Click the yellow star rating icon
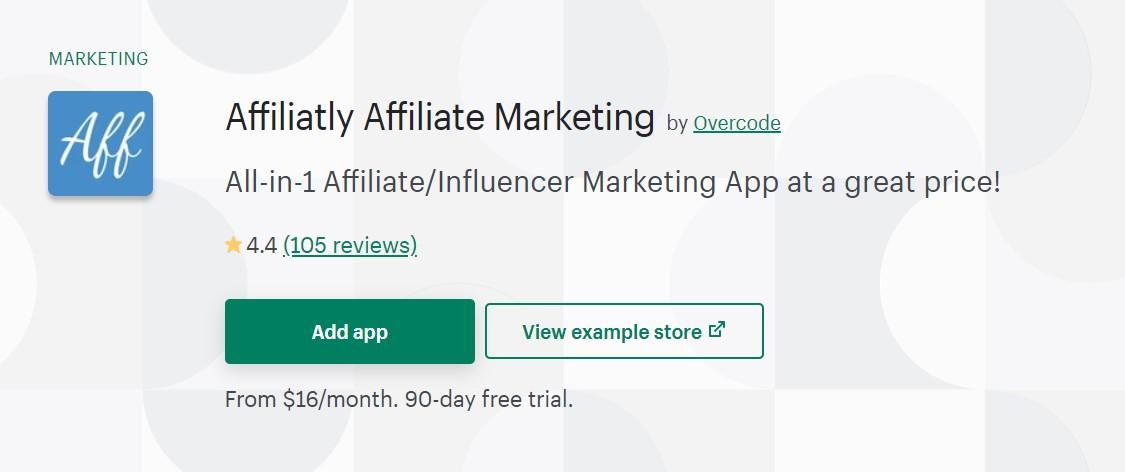This screenshot has width=1125, height=472. point(233,245)
